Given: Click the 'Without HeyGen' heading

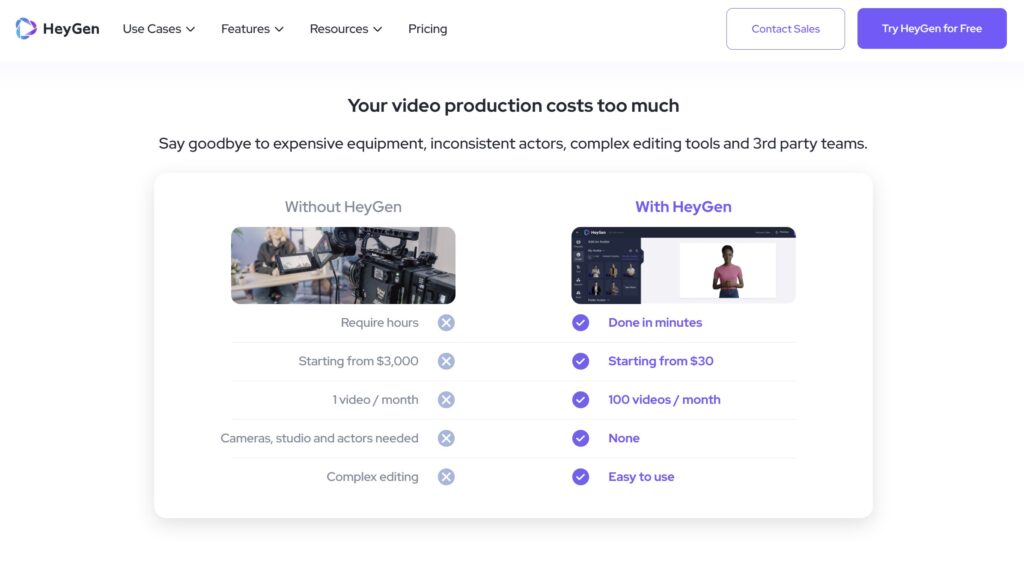Looking at the screenshot, I should 343,207.
